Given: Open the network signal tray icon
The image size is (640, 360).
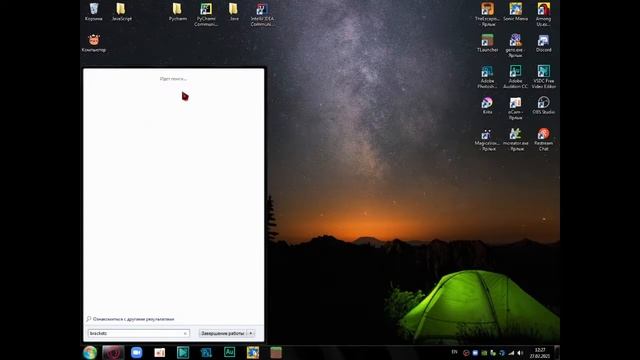Looking at the screenshot, I should [x=511, y=353].
